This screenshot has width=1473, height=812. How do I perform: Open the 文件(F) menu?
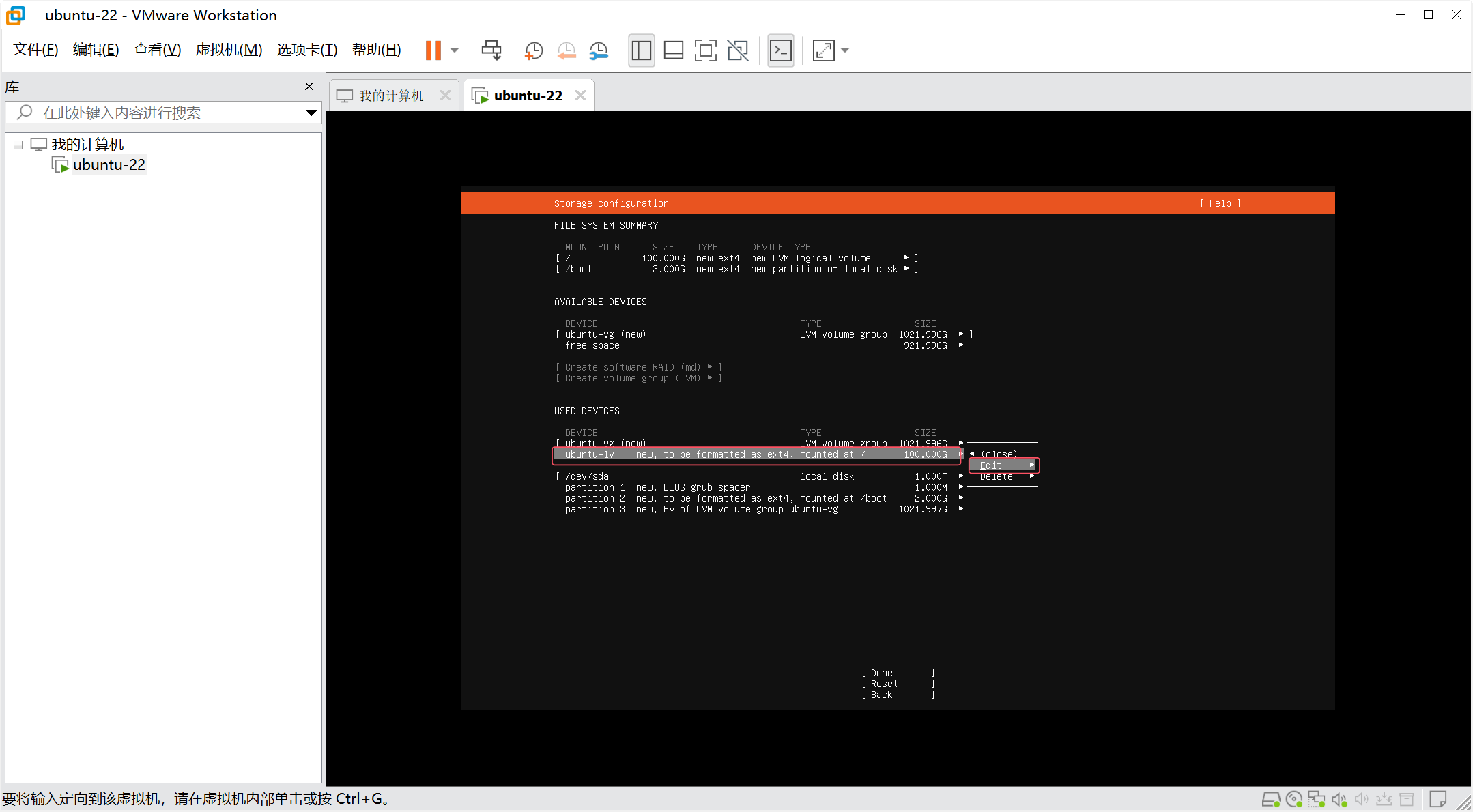coord(35,50)
